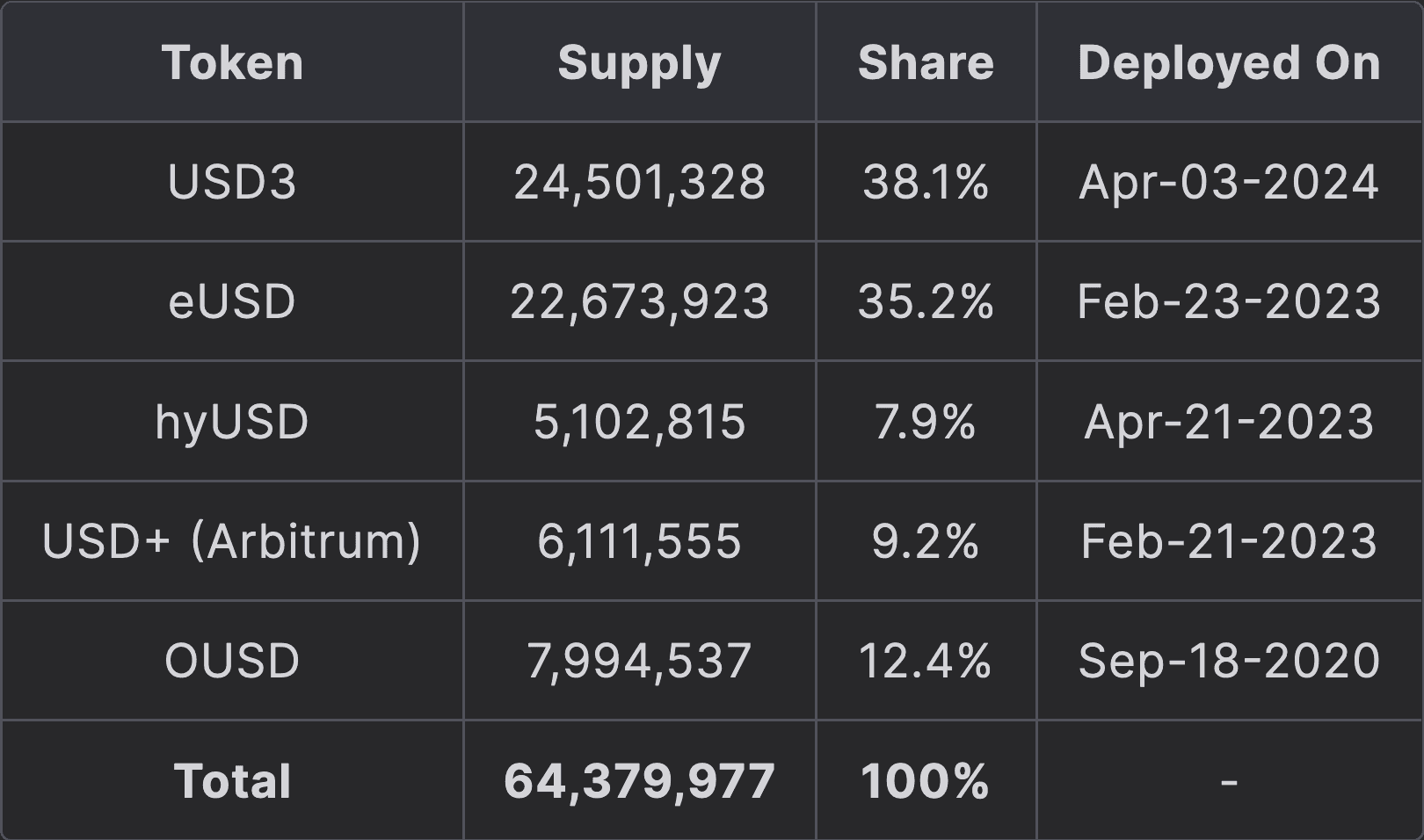Click the Total row label
Image resolution: width=1424 pixels, height=840 pixels.
[232, 781]
